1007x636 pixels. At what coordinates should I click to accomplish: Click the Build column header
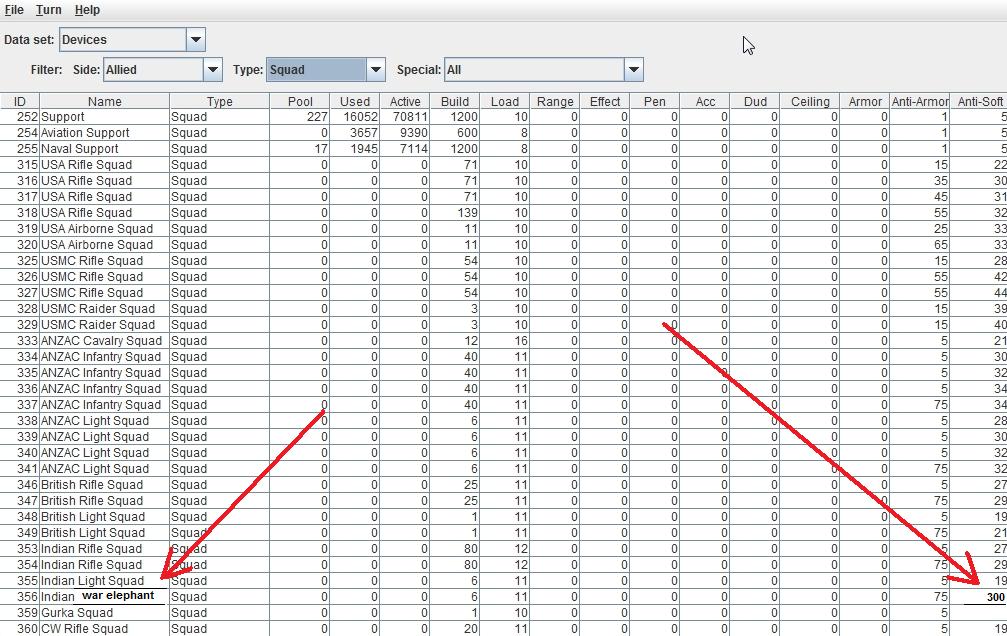click(x=455, y=102)
